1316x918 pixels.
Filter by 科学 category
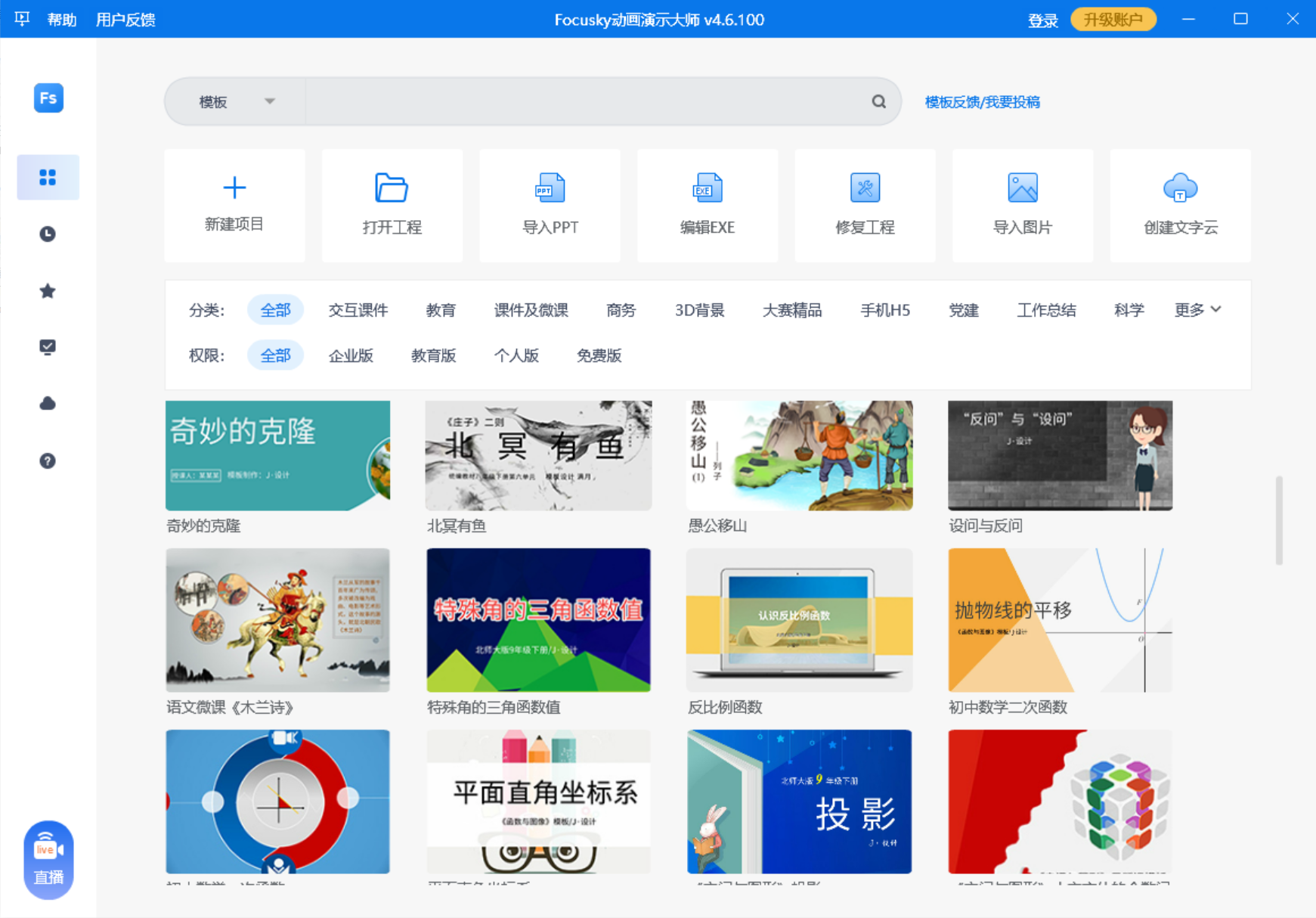(x=1129, y=310)
